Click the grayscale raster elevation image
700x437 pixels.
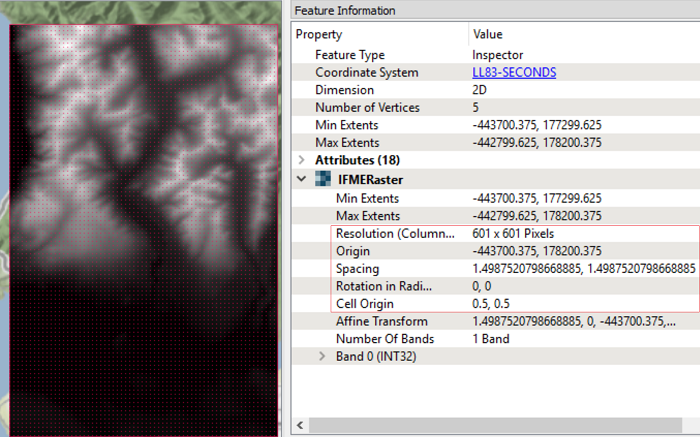143,230
